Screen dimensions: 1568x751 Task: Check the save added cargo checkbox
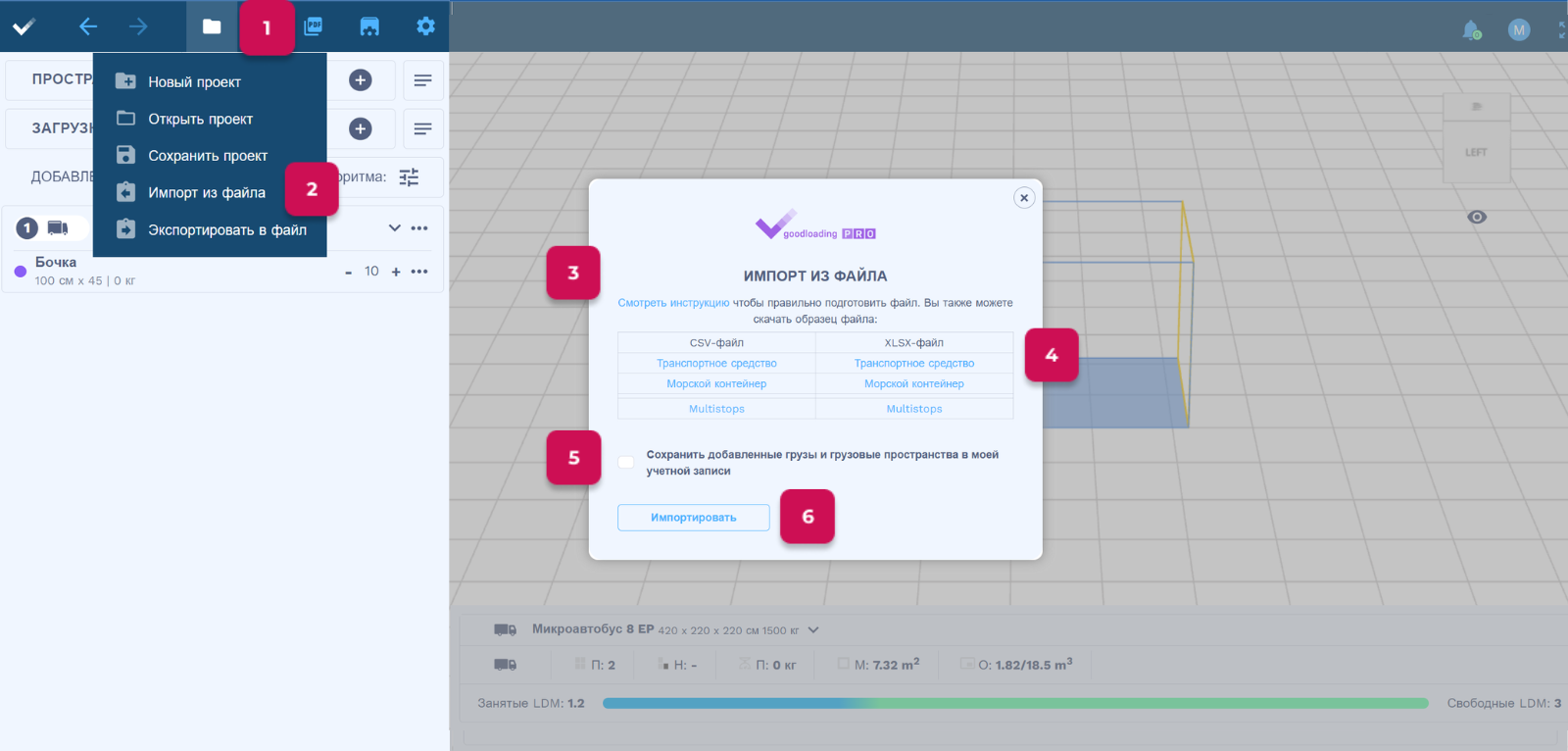pyautogui.click(x=626, y=462)
